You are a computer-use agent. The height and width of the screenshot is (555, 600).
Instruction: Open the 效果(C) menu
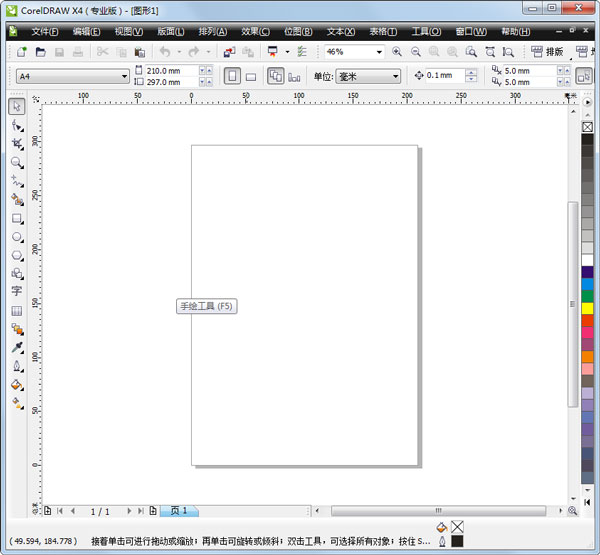[x=255, y=31]
